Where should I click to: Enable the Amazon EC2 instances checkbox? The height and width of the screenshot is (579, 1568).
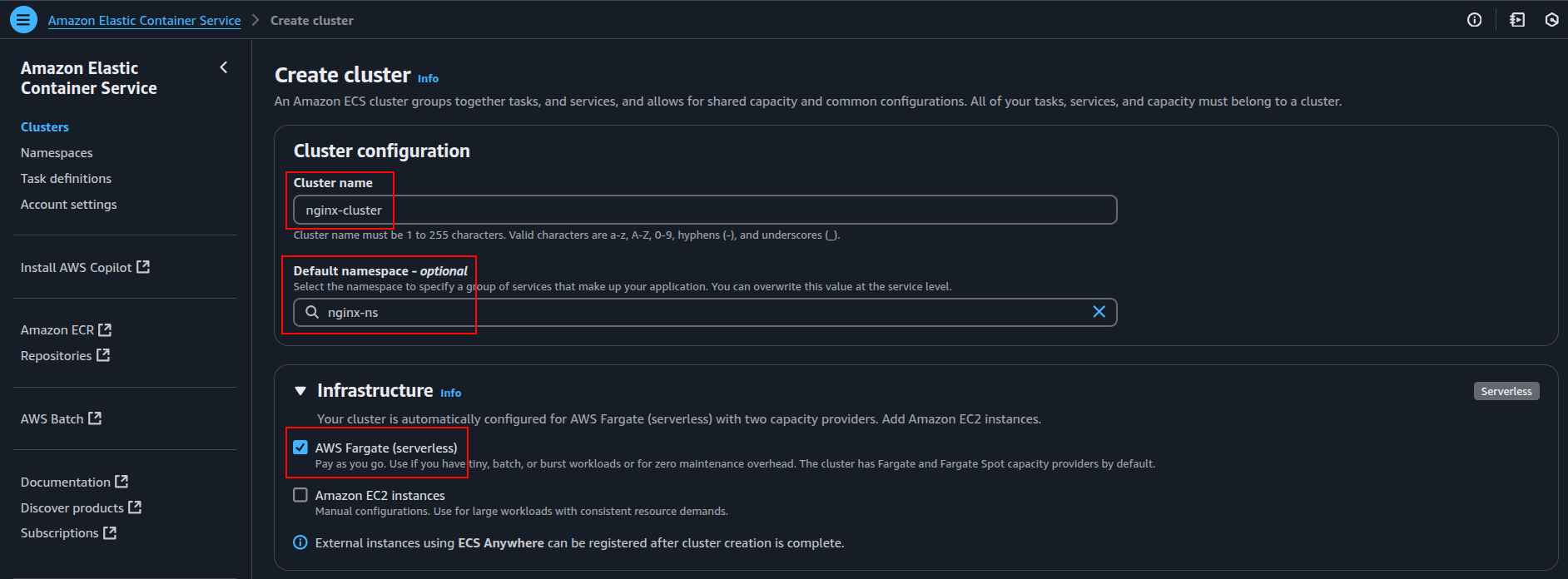point(300,495)
